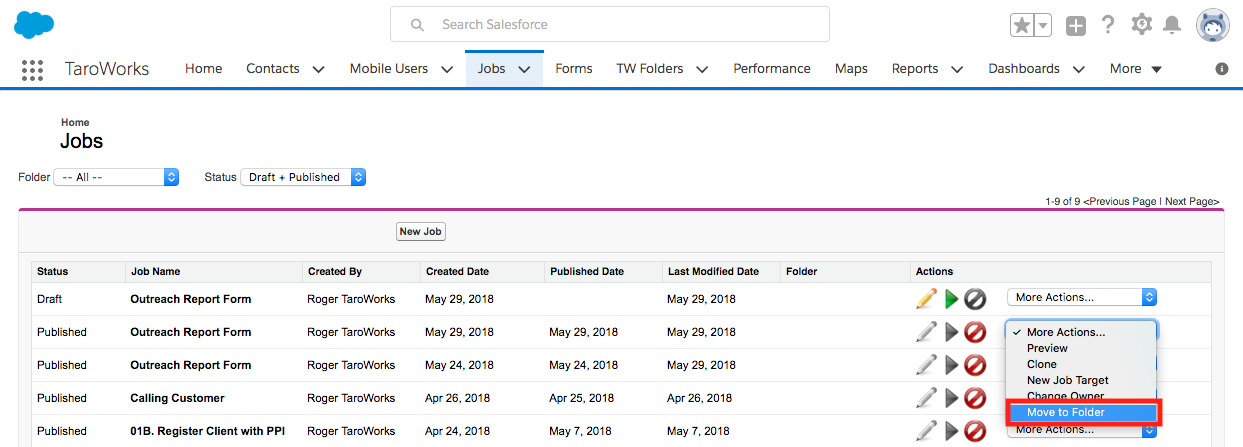Image resolution: width=1243 pixels, height=447 pixels.
Task: Open the Calling Customer job link
Action: 177,398
